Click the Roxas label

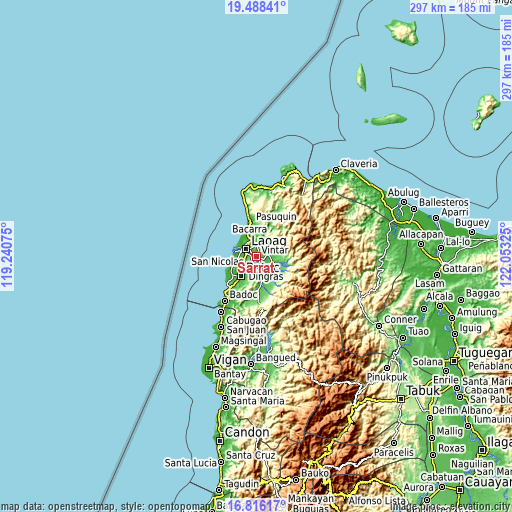click(x=451, y=448)
